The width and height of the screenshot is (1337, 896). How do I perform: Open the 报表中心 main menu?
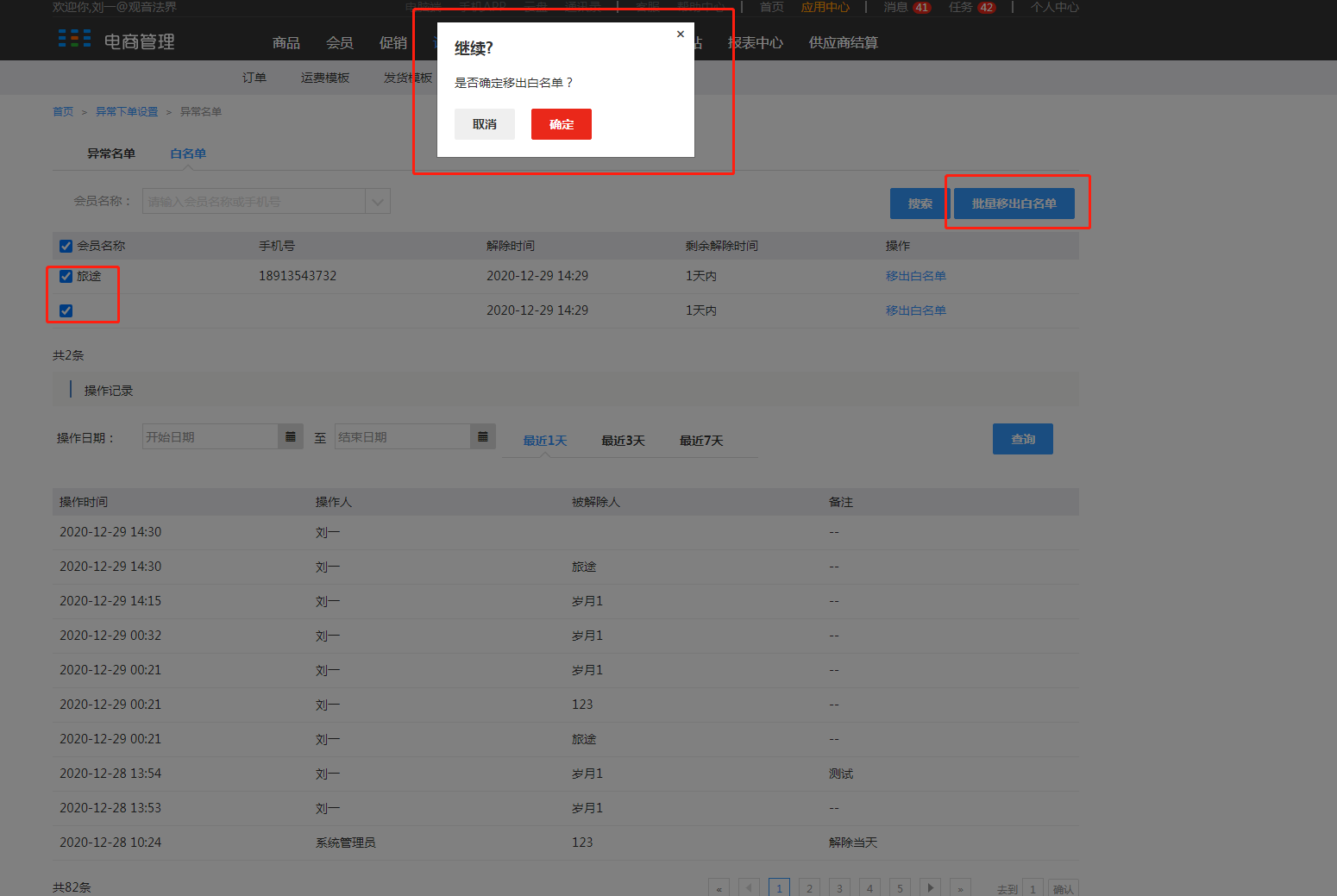pyautogui.click(x=756, y=42)
